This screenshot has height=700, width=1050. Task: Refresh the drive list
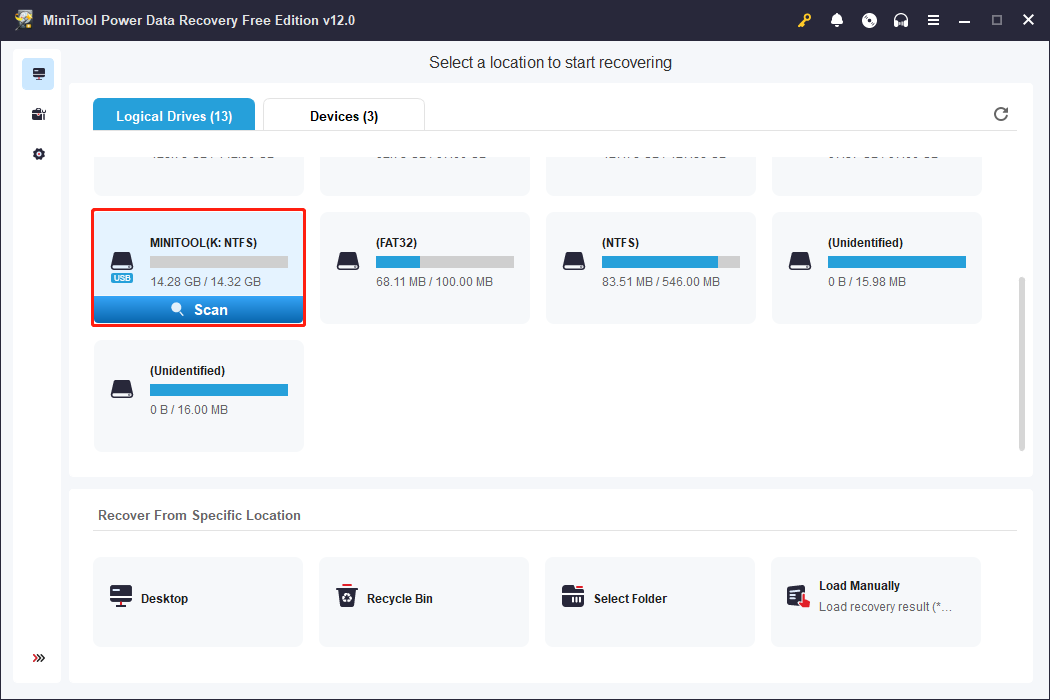[1000, 114]
